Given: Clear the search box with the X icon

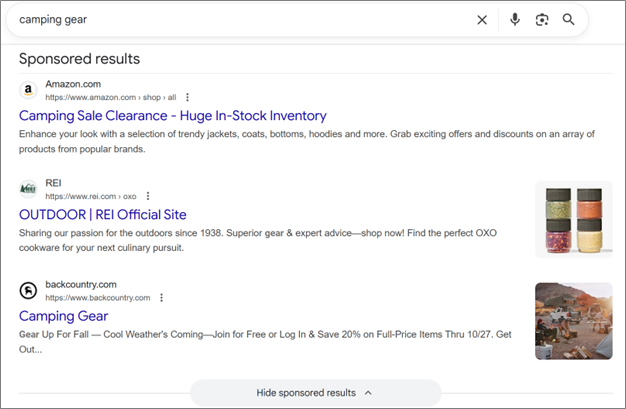Looking at the screenshot, I should (x=482, y=20).
